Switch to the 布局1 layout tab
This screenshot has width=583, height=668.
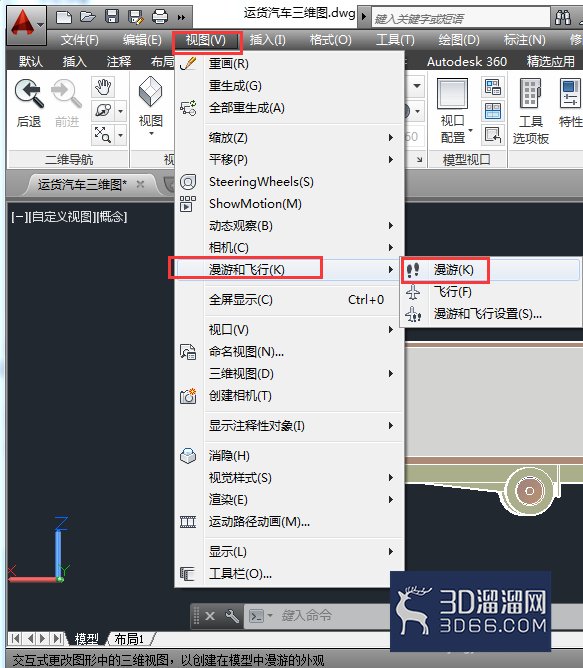tap(130, 639)
